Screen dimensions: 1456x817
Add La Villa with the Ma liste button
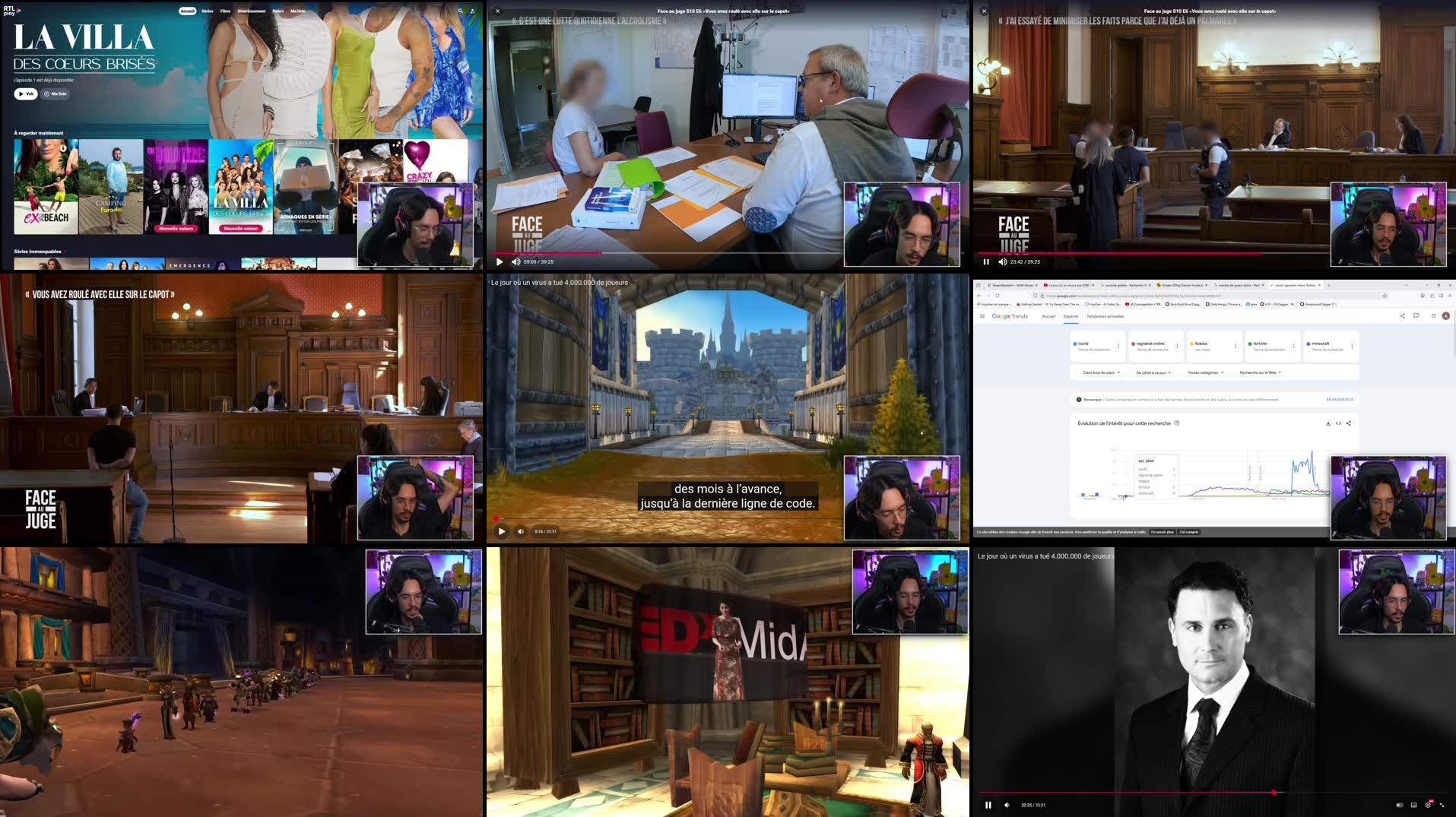tap(56, 93)
